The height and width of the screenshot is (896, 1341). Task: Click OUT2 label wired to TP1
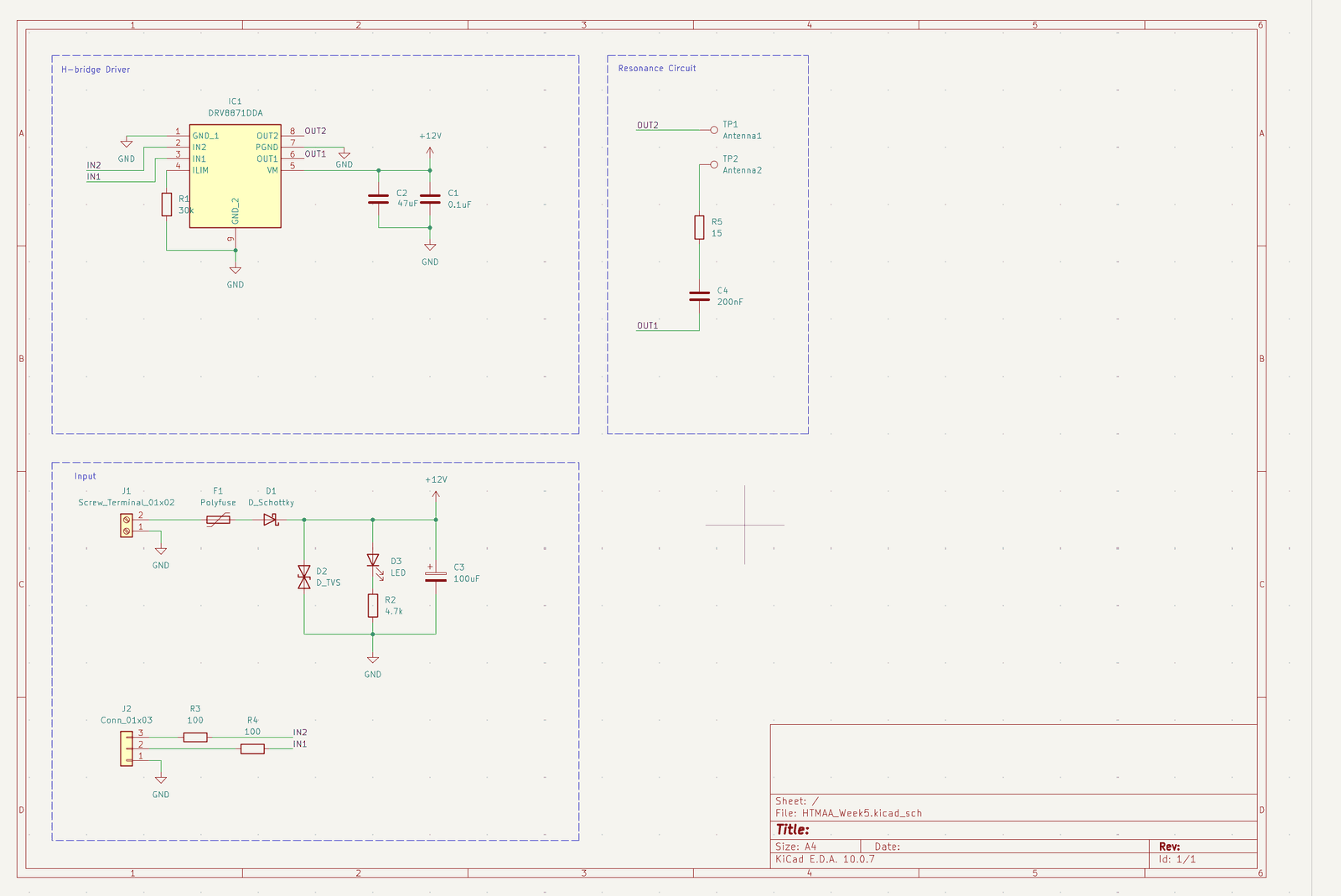(648, 125)
